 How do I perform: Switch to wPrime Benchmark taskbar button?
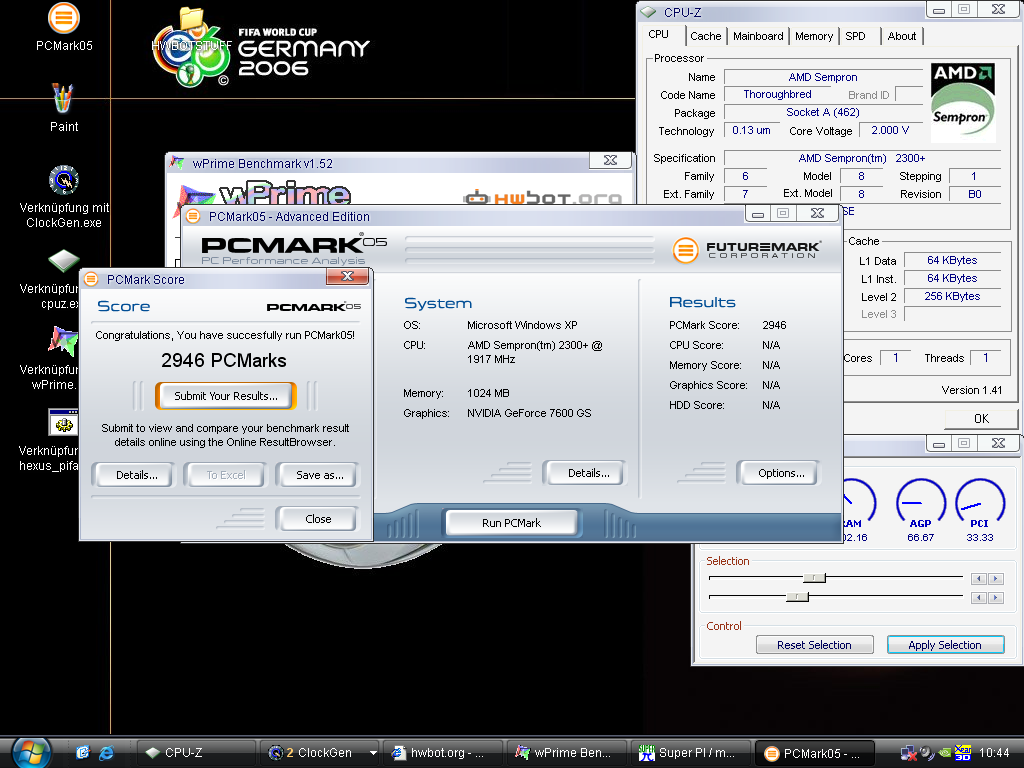pyautogui.click(x=566, y=753)
